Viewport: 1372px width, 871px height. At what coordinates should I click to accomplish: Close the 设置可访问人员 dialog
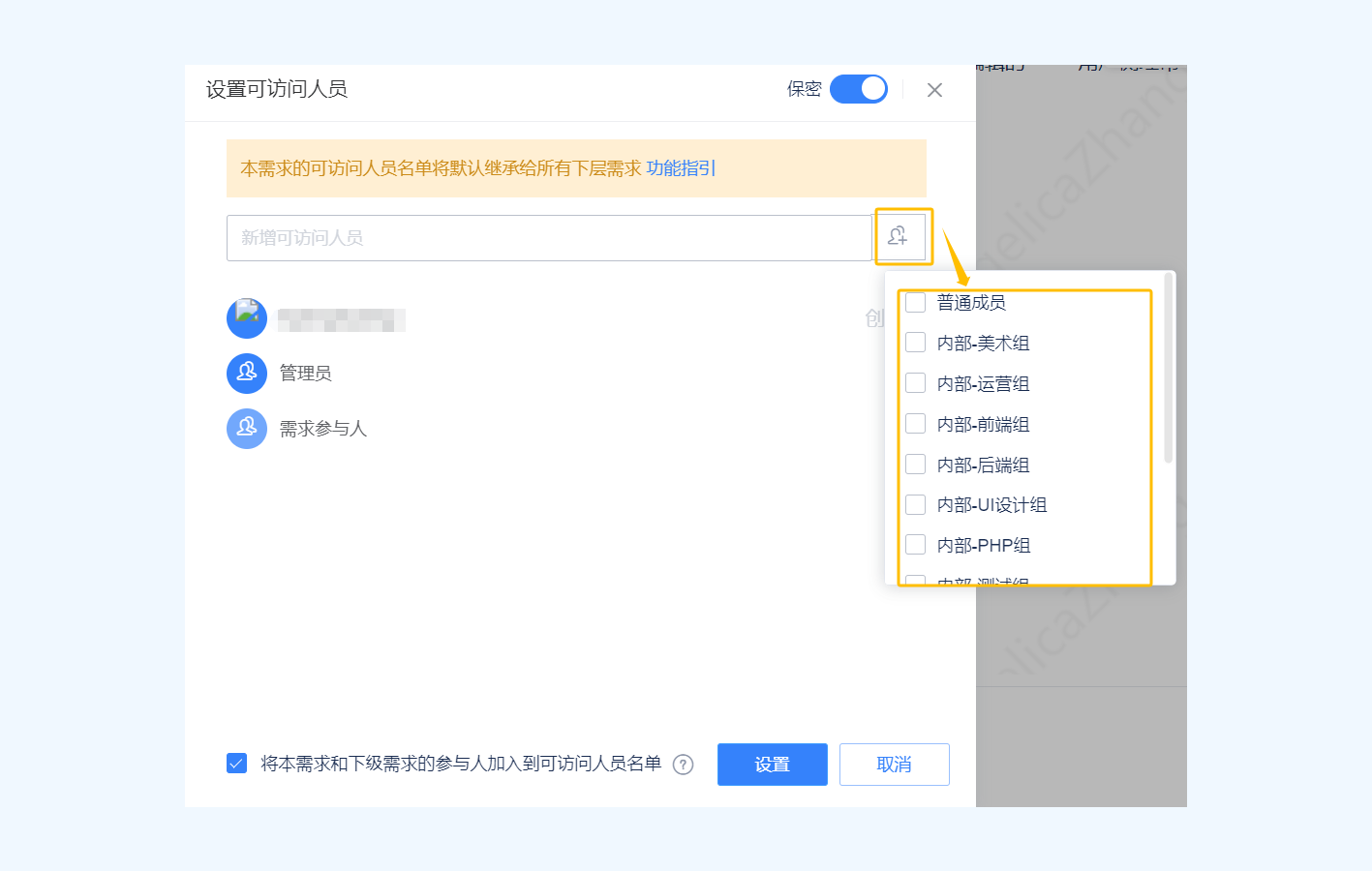click(x=934, y=90)
